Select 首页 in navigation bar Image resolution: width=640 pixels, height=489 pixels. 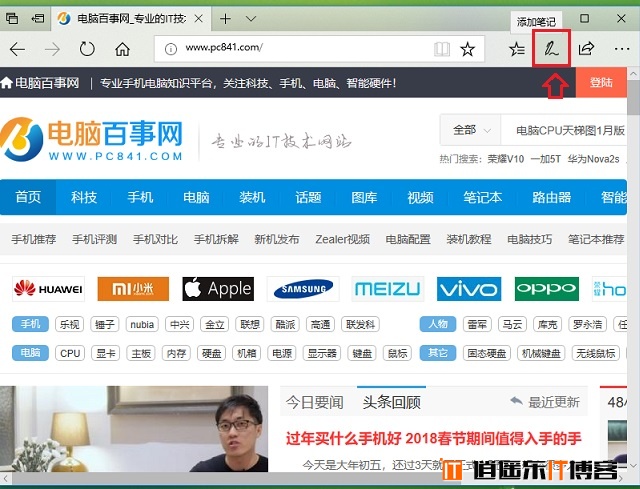[28, 197]
